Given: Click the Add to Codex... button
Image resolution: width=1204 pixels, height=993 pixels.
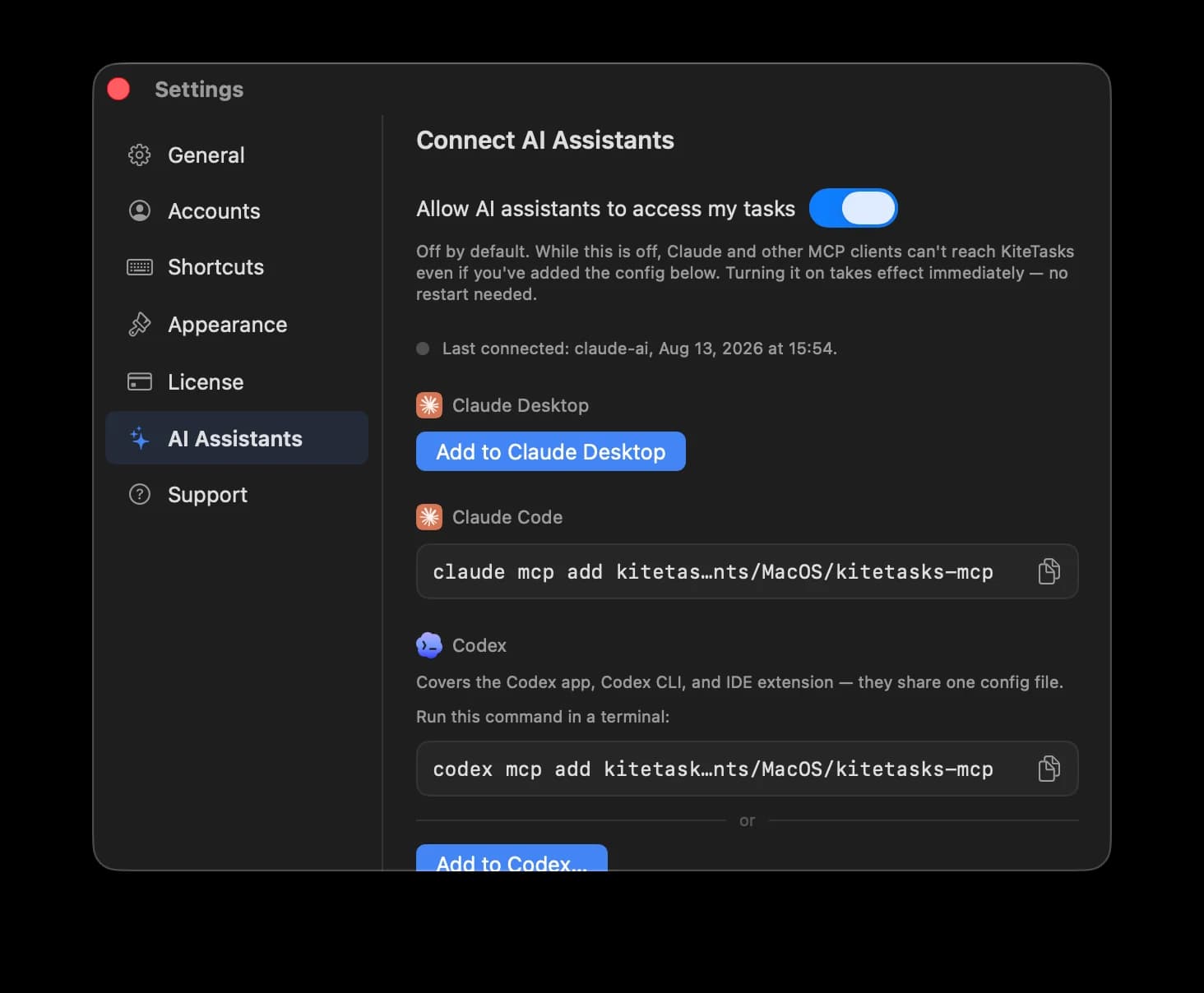Looking at the screenshot, I should click(512, 857).
